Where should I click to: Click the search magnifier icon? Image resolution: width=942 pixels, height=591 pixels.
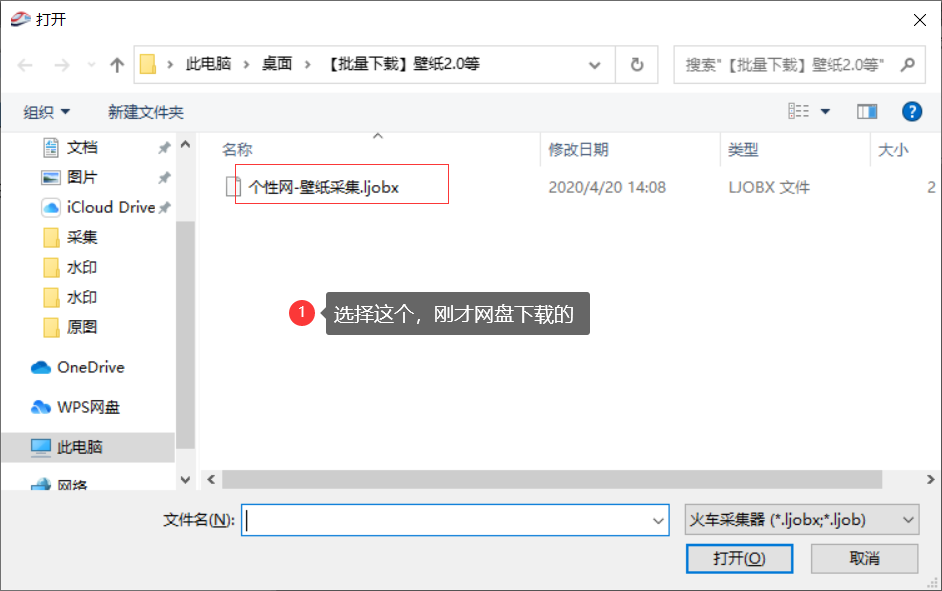908,64
